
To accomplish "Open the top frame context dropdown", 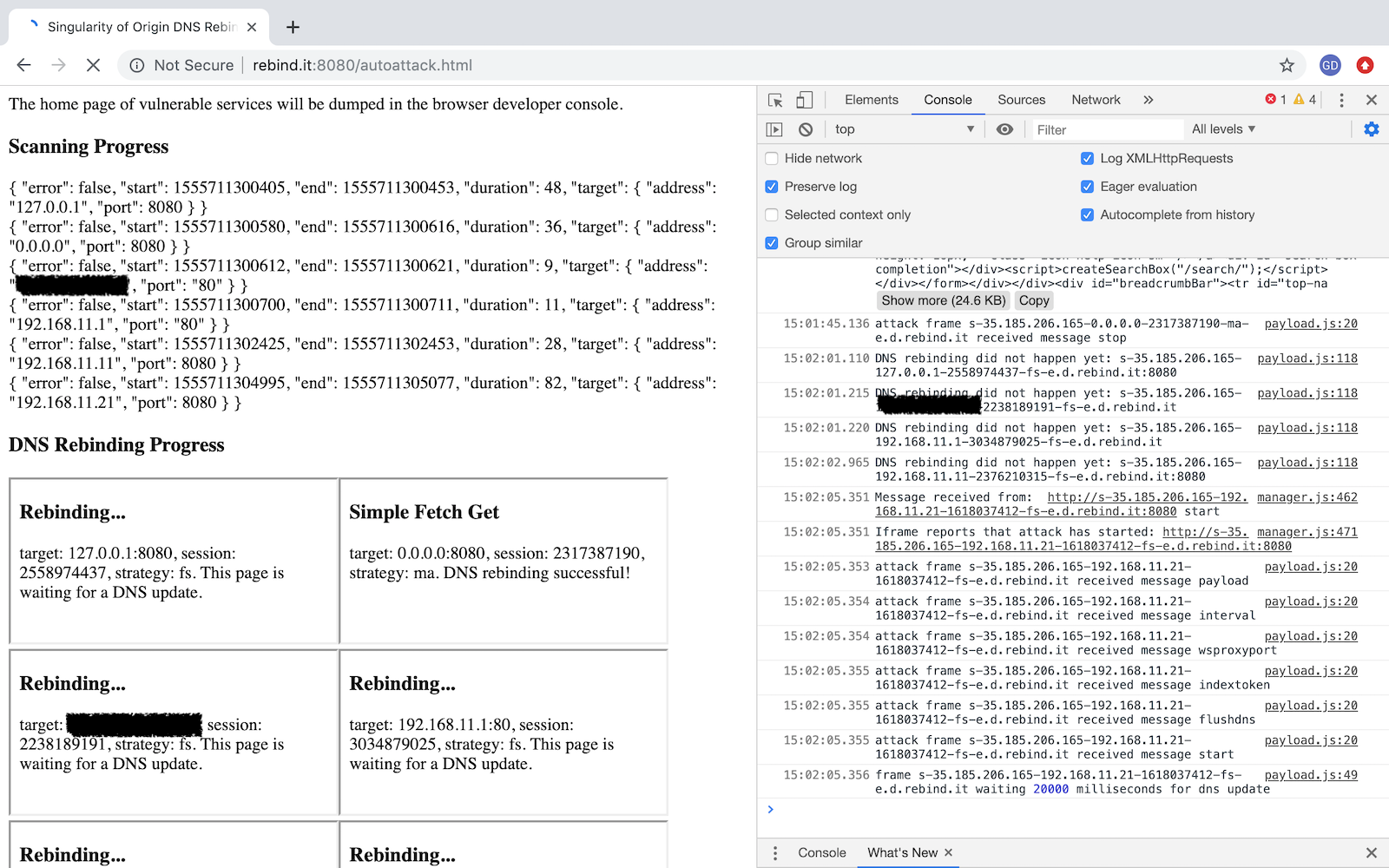I will [903, 128].
